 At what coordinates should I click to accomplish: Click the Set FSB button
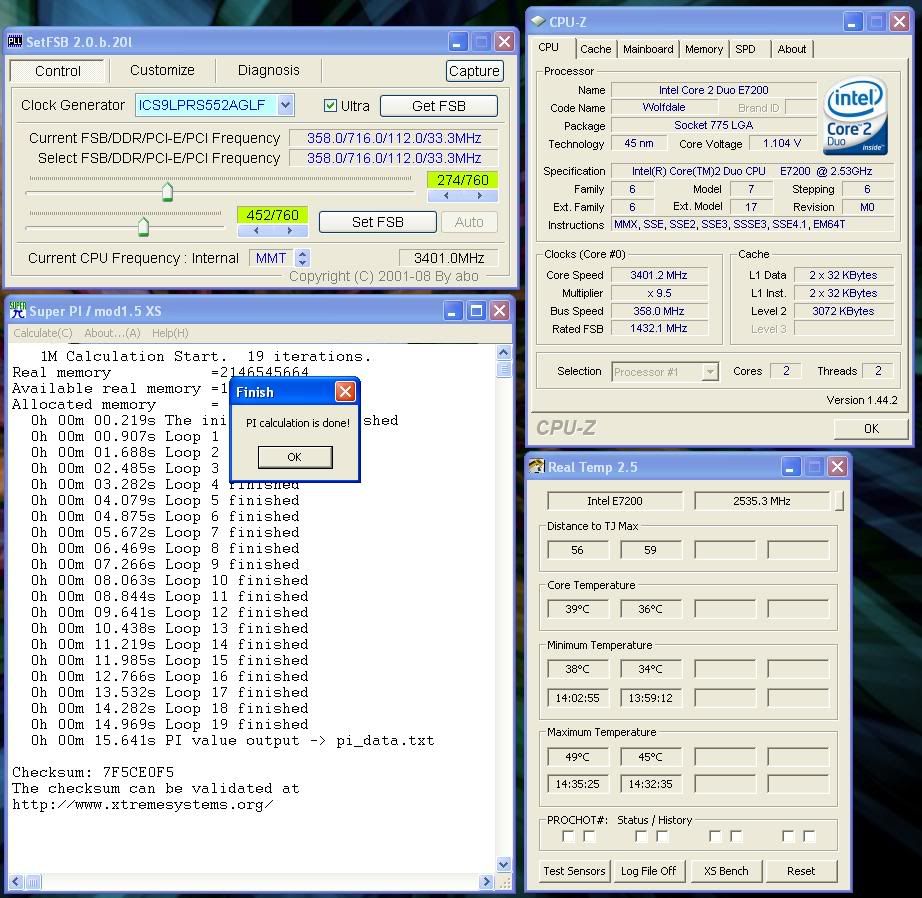(x=378, y=222)
